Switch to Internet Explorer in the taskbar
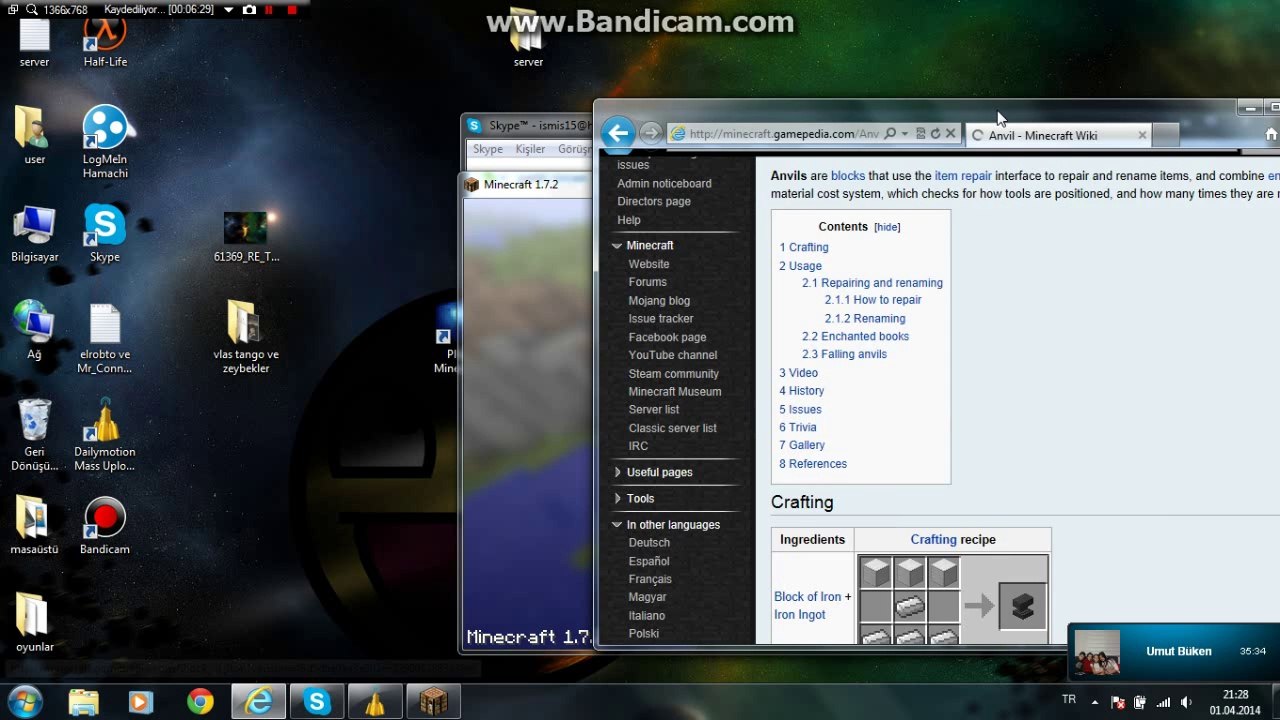 coord(258,702)
